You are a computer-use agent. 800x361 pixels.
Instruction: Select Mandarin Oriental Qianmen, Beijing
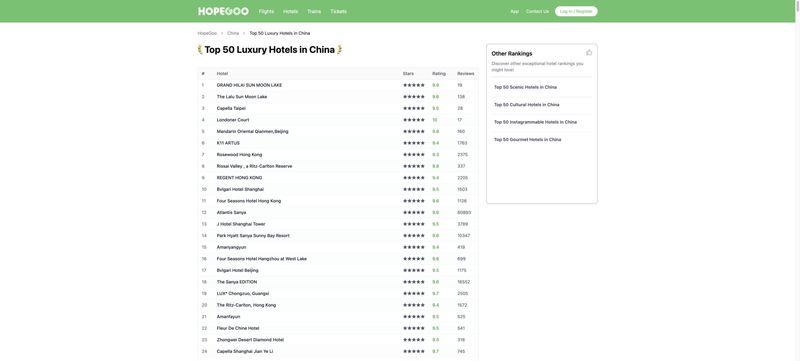point(253,132)
